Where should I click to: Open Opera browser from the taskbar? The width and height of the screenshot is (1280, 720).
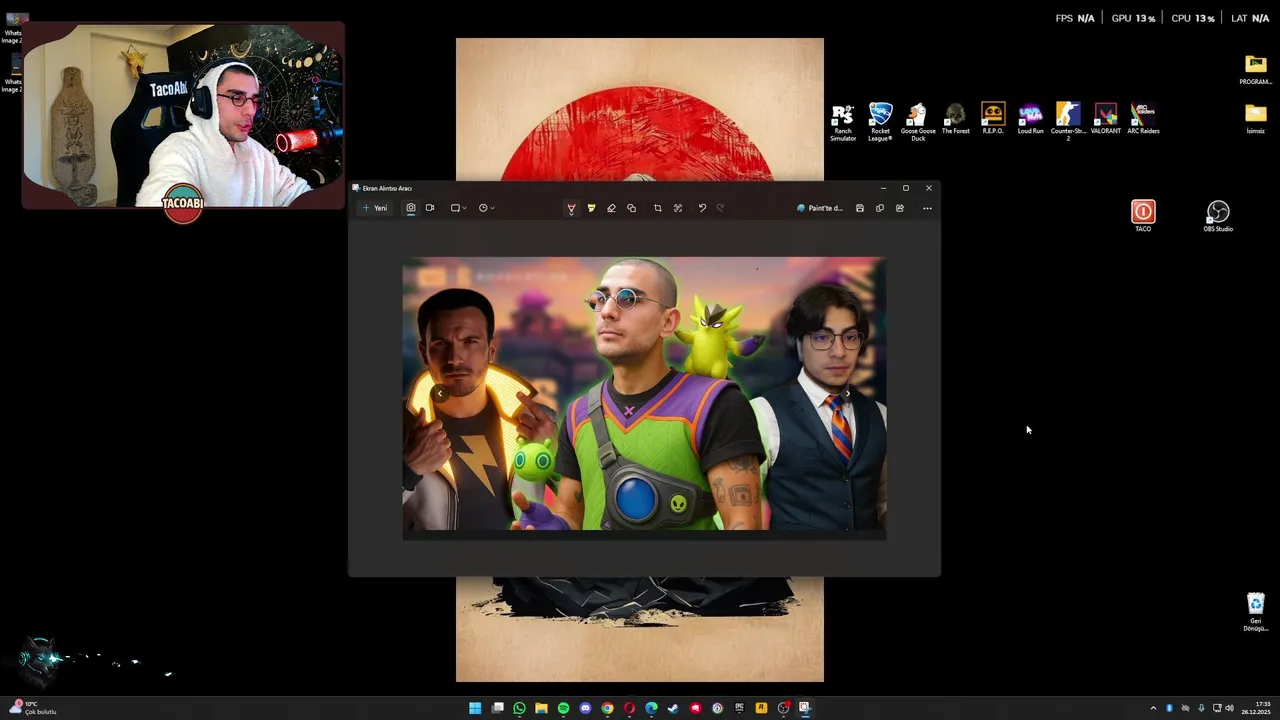click(x=629, y=708)
